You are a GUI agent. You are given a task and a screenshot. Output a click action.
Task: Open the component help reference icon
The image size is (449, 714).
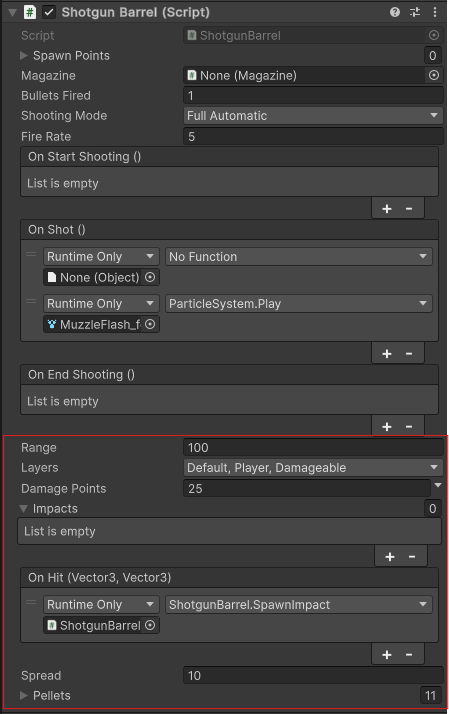coord(395,12)
